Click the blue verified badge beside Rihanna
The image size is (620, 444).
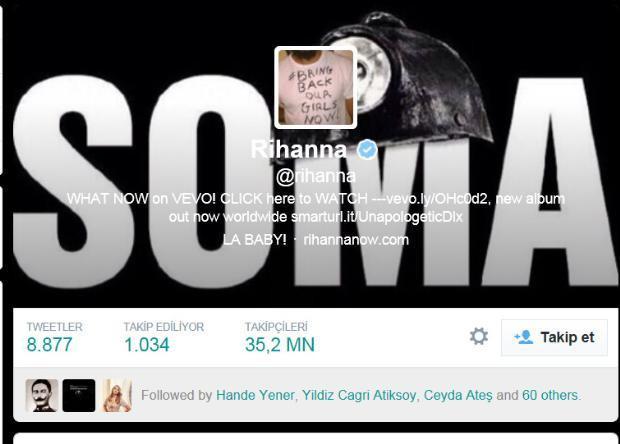367,149
